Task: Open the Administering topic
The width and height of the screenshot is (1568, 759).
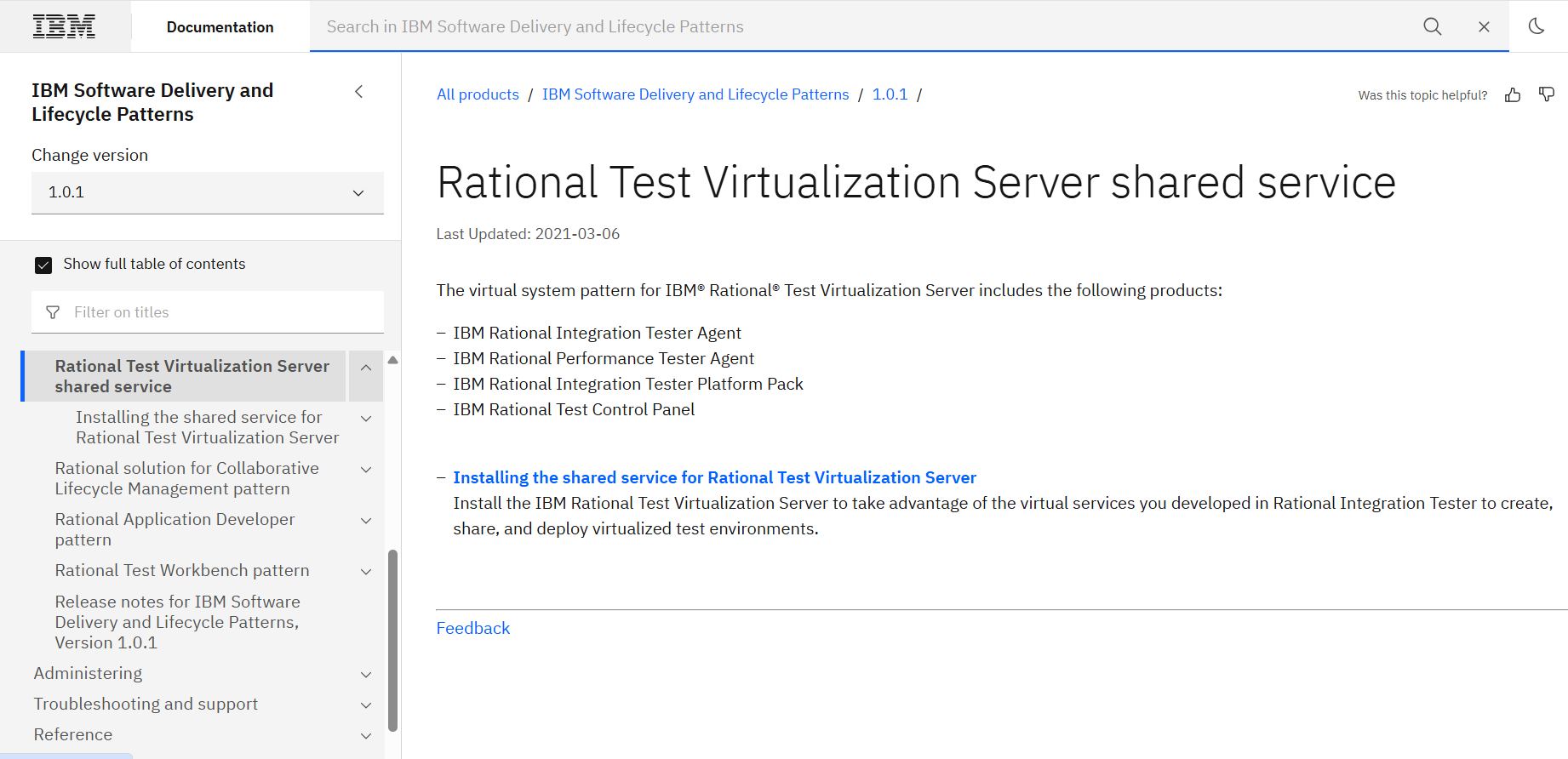Action: (x=88, y=673)
